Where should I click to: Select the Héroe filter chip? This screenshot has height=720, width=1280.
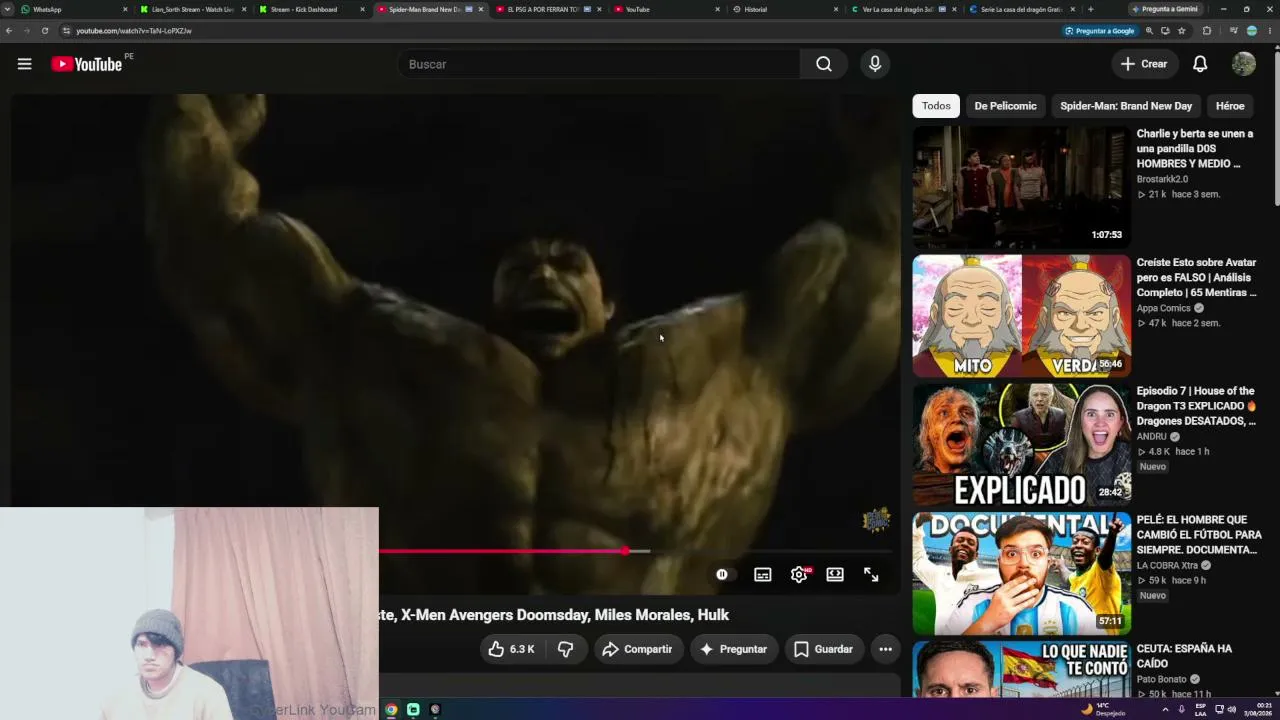1230,106
